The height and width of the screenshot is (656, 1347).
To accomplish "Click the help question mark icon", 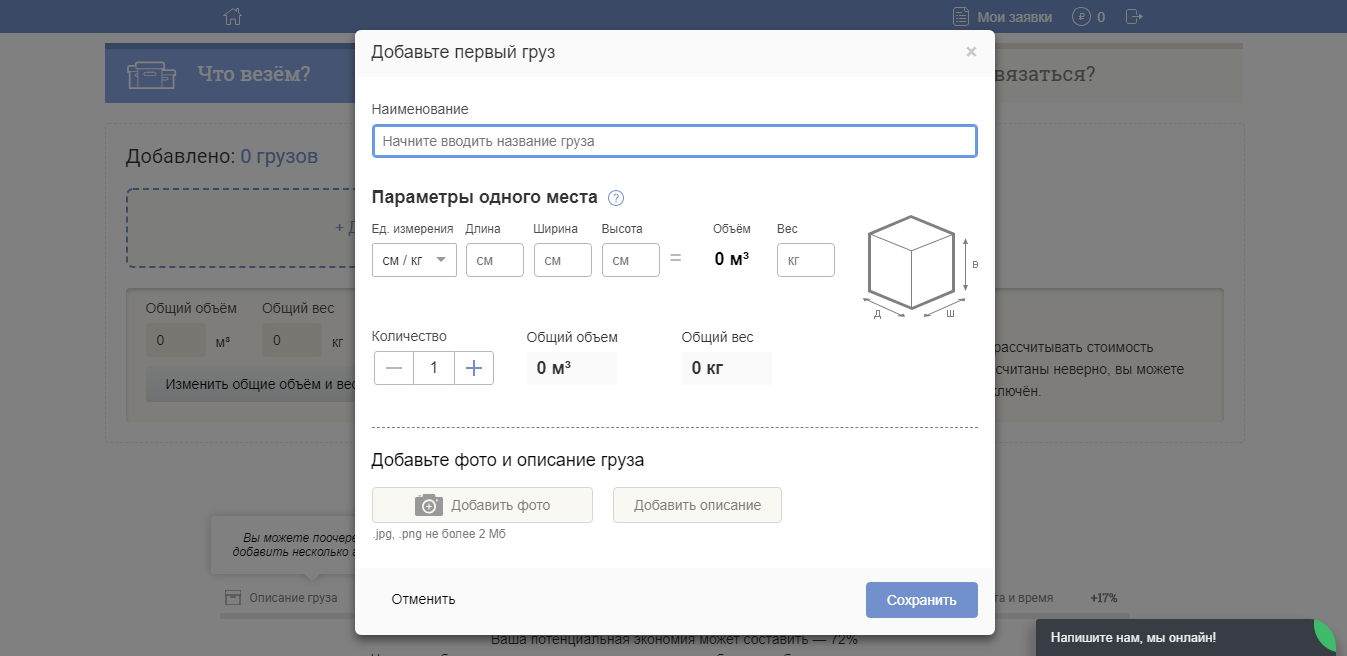I will [x=616, y=198].
